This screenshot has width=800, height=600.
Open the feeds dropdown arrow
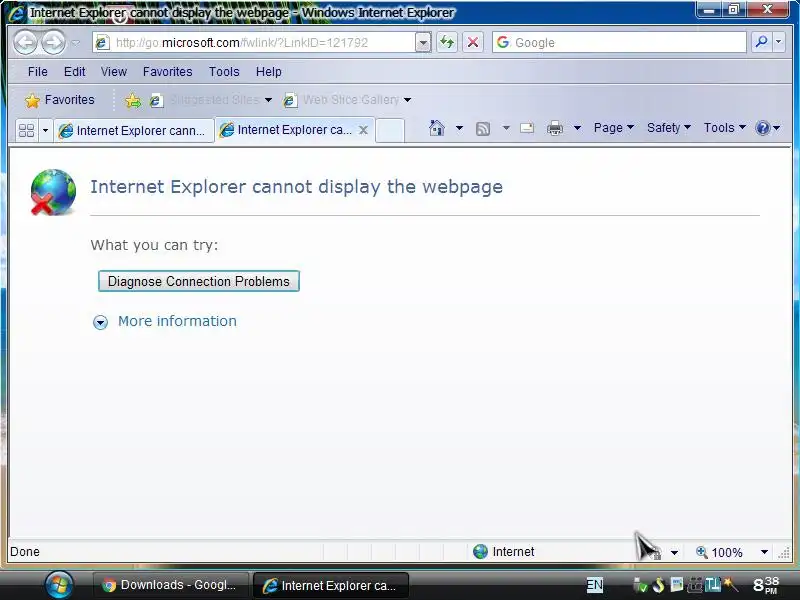506,128
